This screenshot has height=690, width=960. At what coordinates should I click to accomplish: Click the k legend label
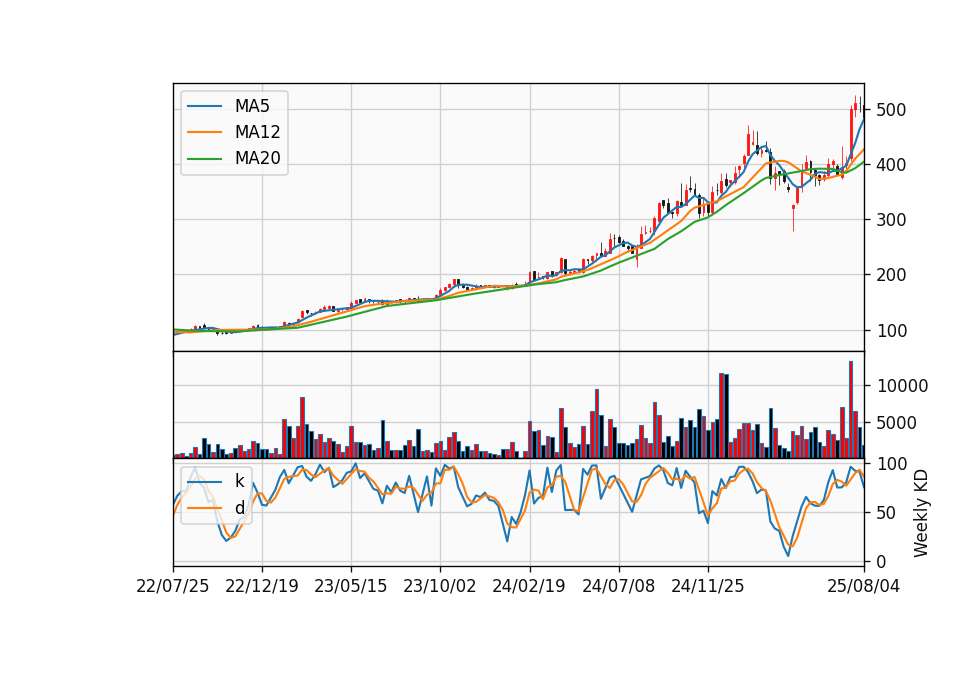pyautogui.click(x=239, y=481)
